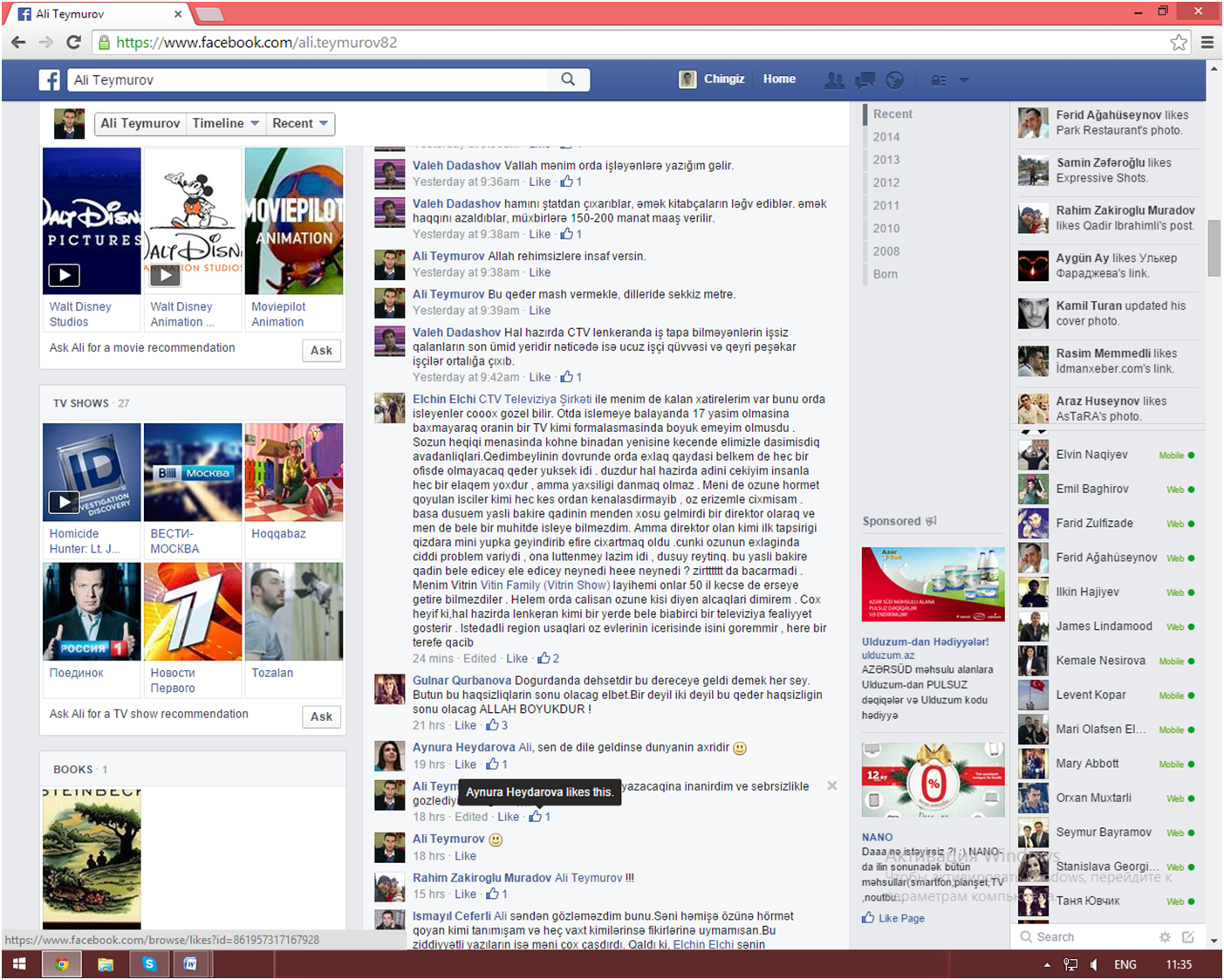1224x980 pixels.
Task: Like Rahim Zakiroglu Muradov's comment
Action: click(465, 894)
